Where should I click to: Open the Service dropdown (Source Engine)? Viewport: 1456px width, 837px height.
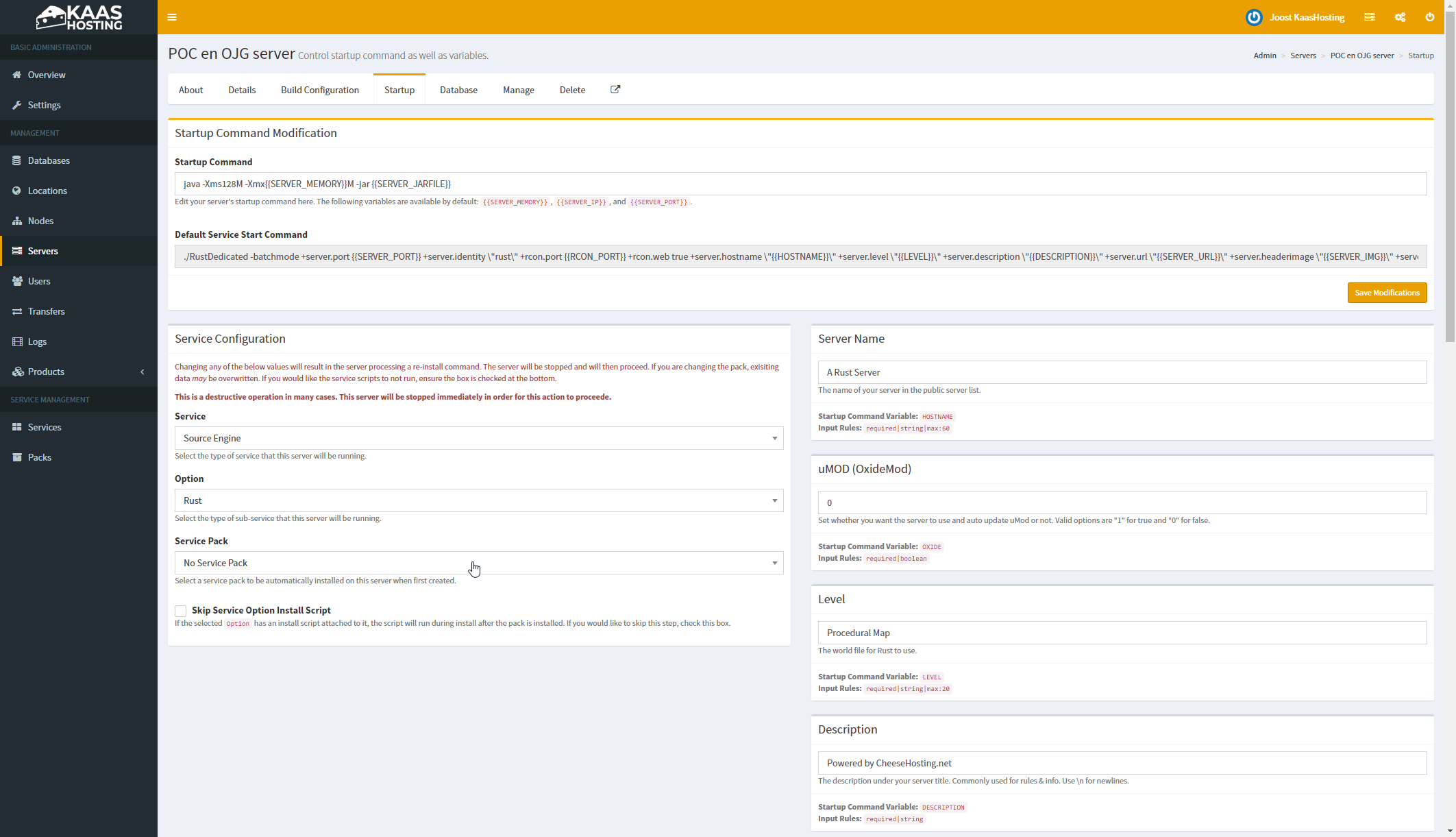pos(478,438)
